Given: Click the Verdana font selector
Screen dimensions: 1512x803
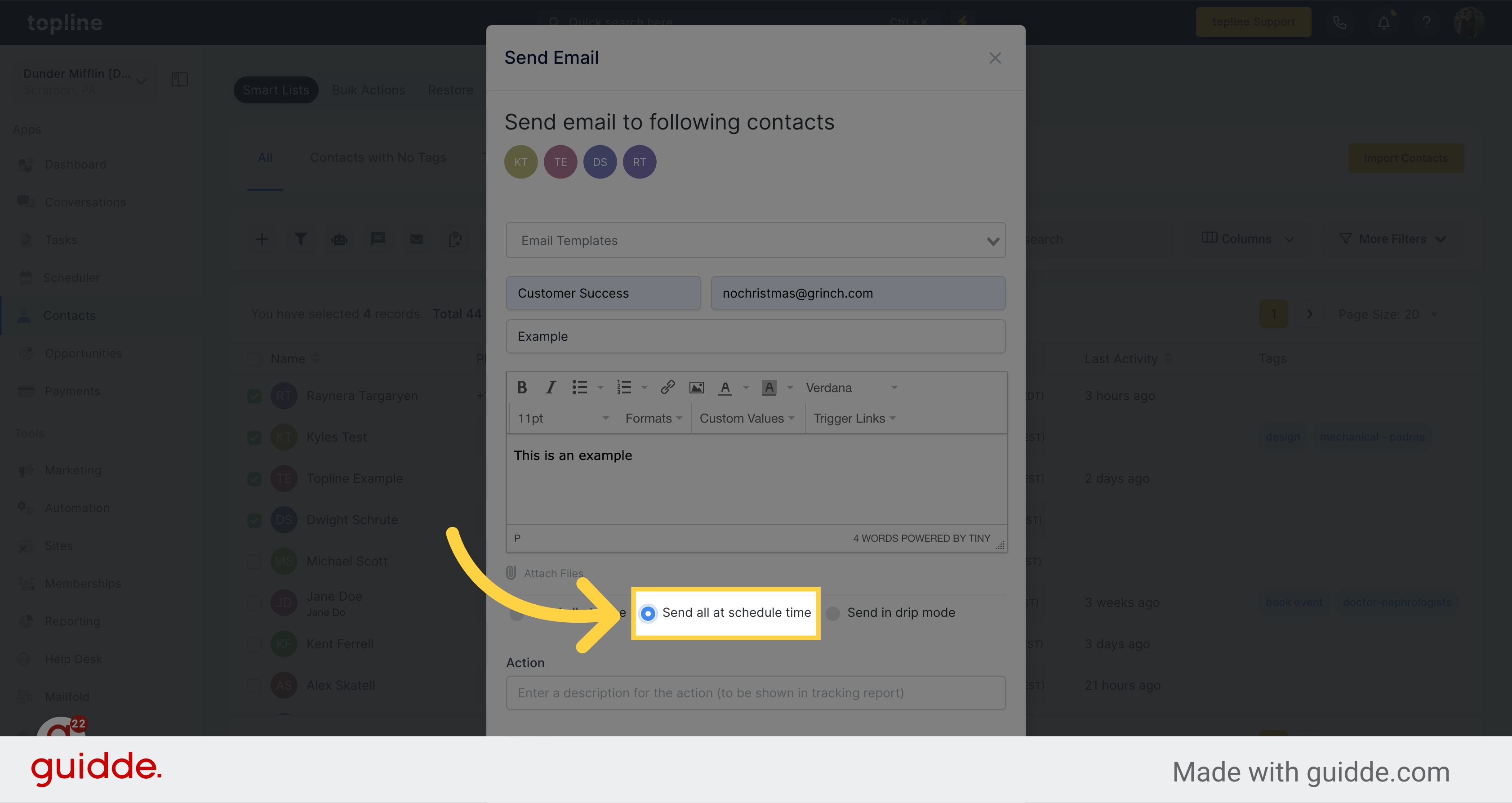Looking at the screenshot, I should [x=848, y=388].
